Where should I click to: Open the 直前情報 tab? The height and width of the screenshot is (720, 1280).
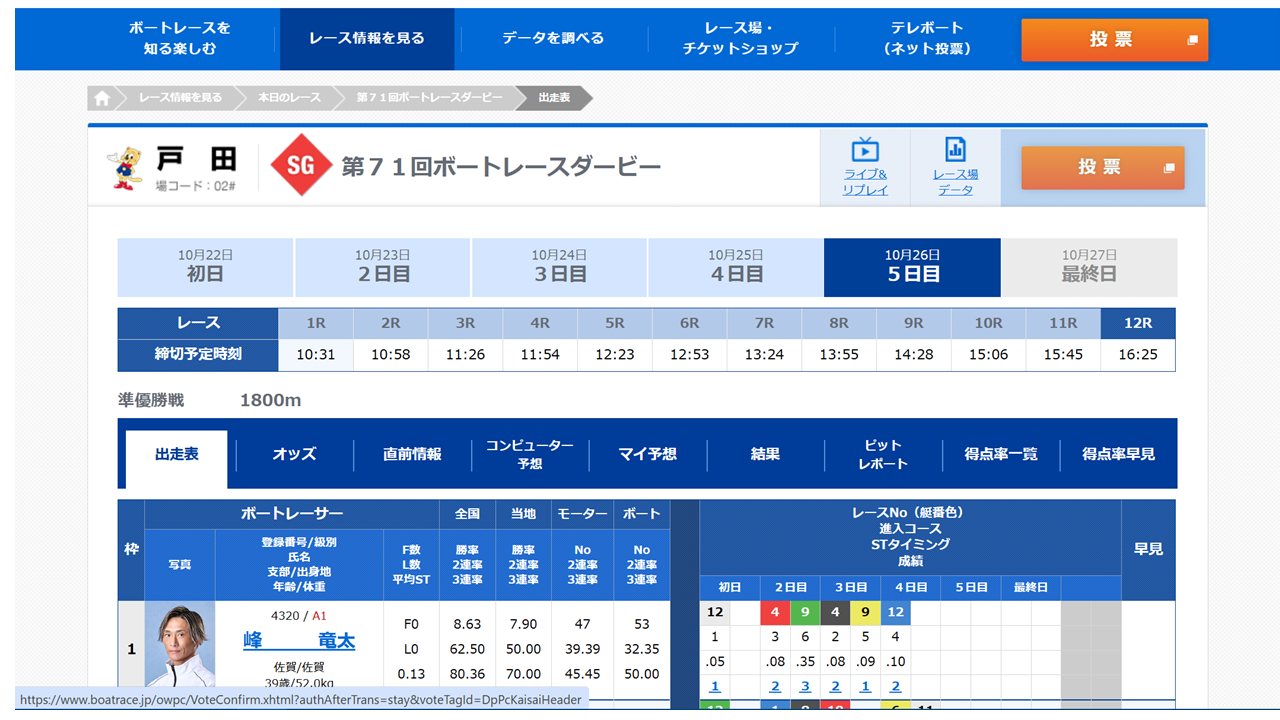pyautogui.click(x=412, y=454)
